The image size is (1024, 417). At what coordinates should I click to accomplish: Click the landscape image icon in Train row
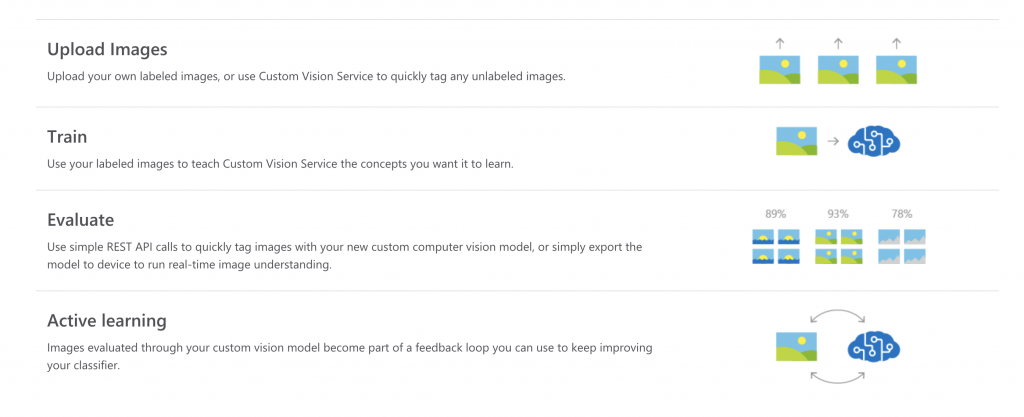coord(796,141)
